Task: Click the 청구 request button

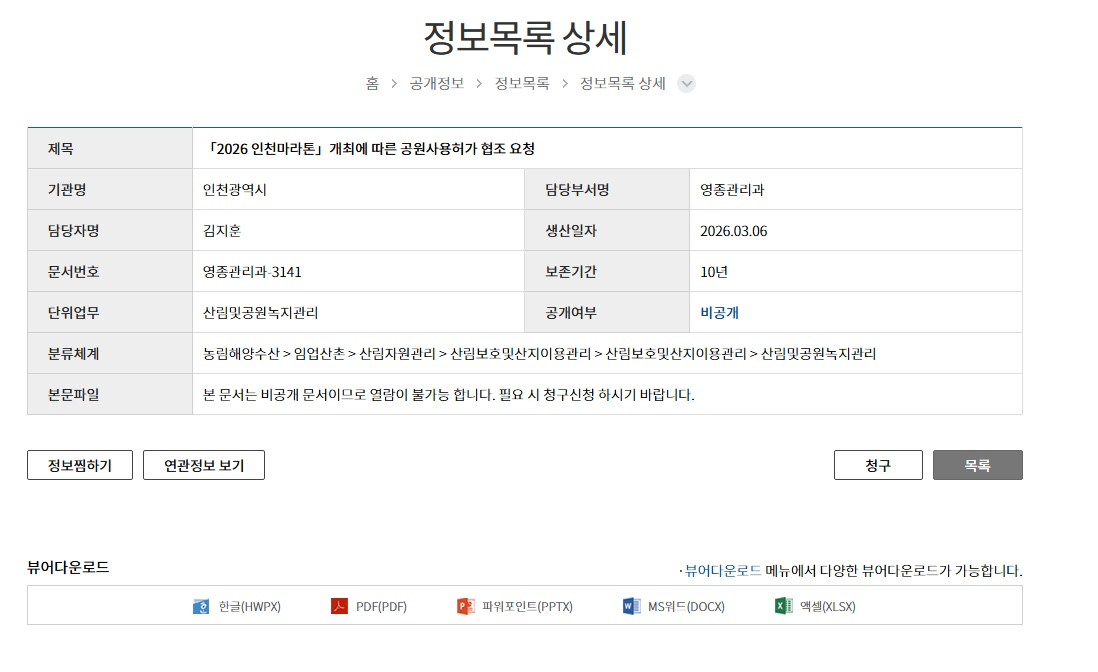Action: click(877, 465)
